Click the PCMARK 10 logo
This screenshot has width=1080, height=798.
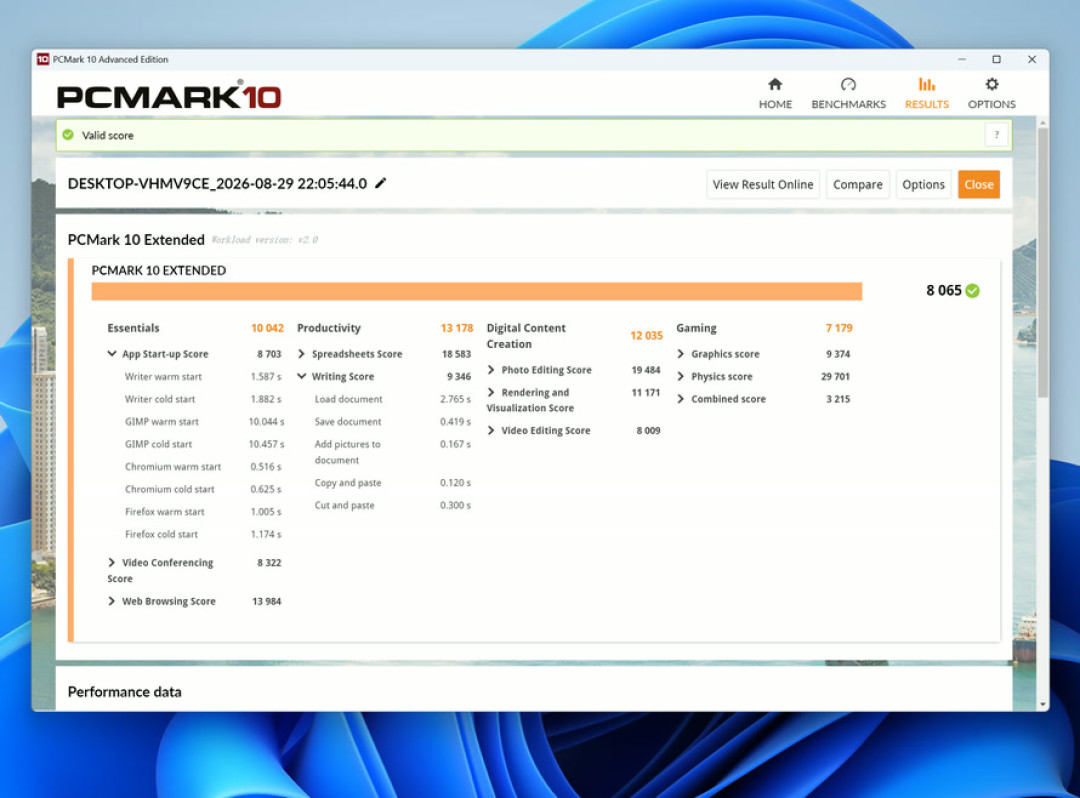(169, 96)
